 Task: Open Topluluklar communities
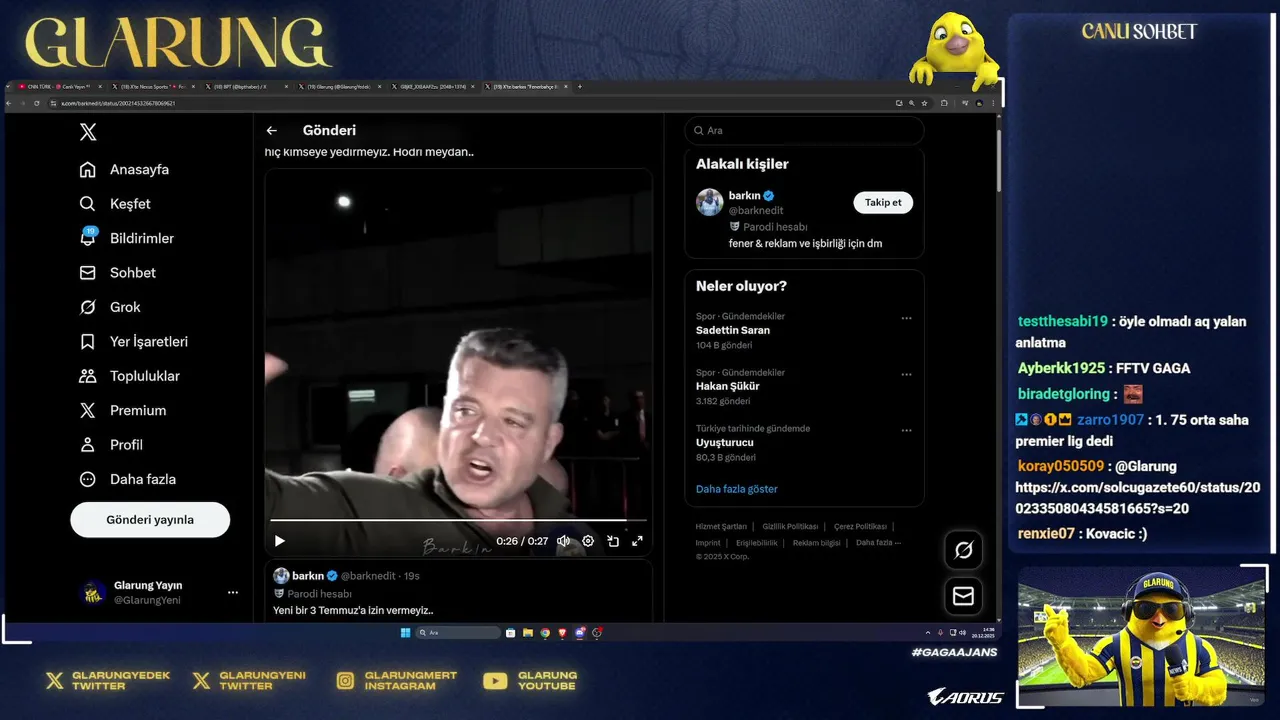click(x=130, y=376)
